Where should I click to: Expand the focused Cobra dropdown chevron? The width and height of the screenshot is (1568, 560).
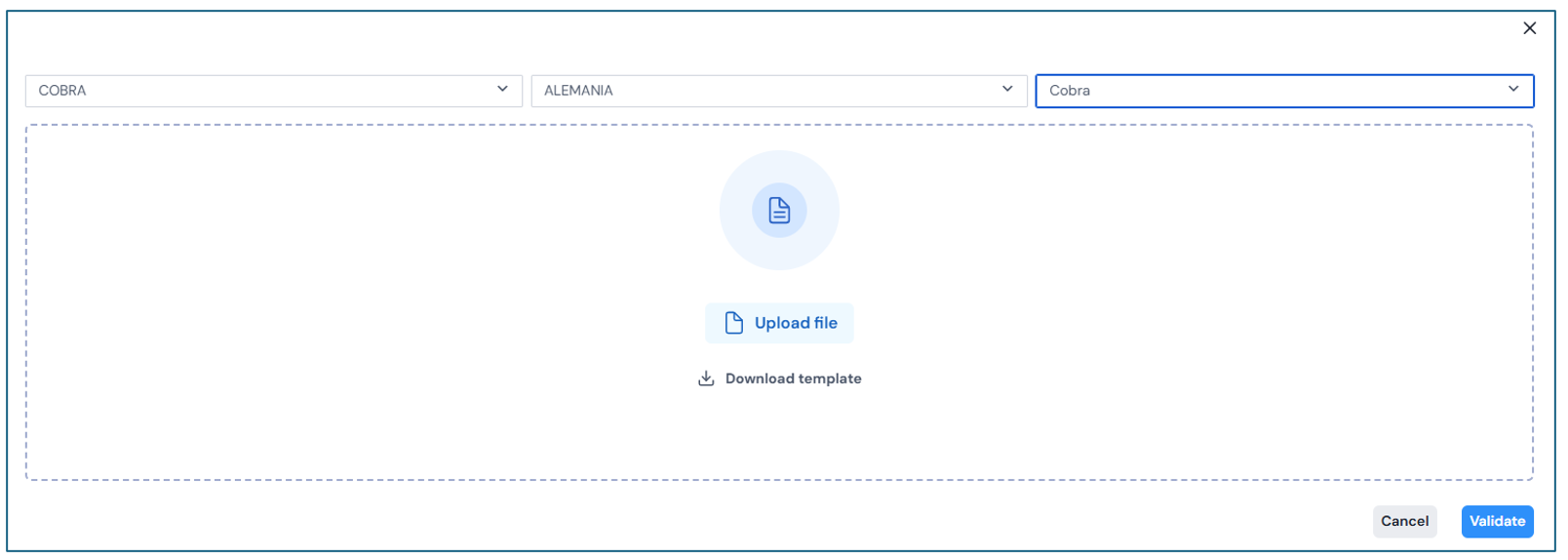[x=1512, y=89]
